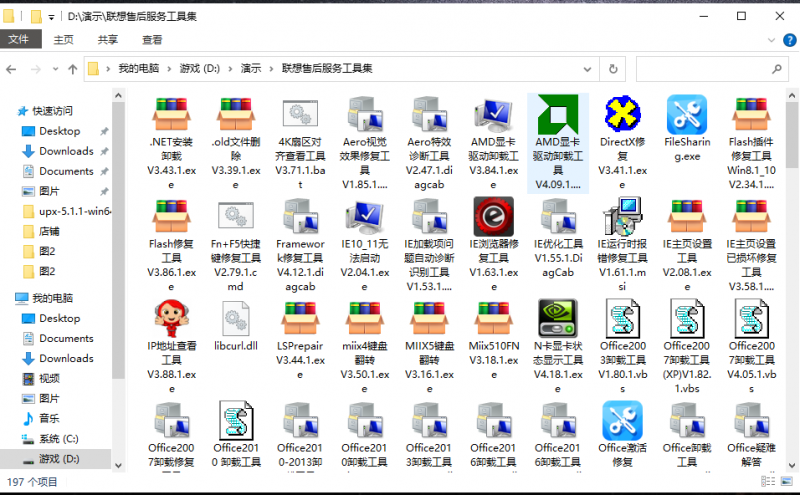Switch to details view in status bar
The width and height of the screenshot is (800, 495).
click(767, 481)
